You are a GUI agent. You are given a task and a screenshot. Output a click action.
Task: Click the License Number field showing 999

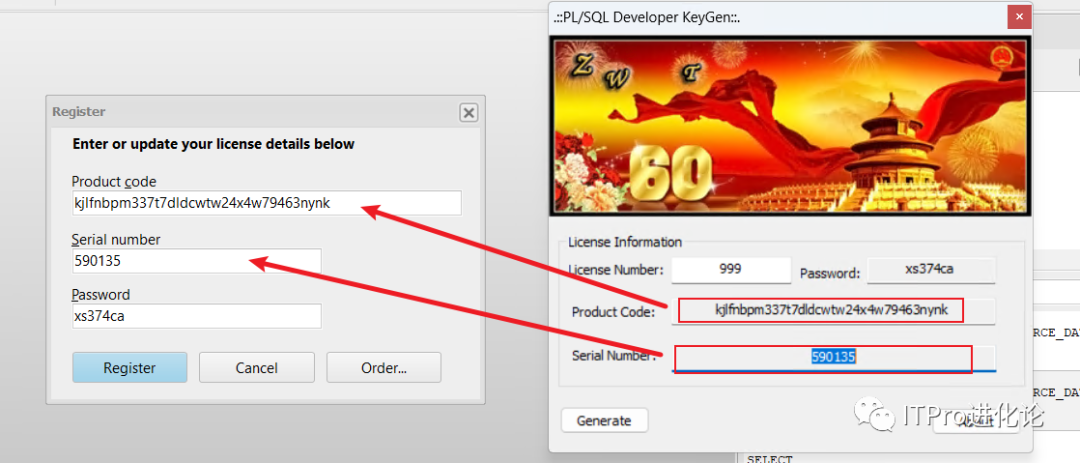click(731, 269)
